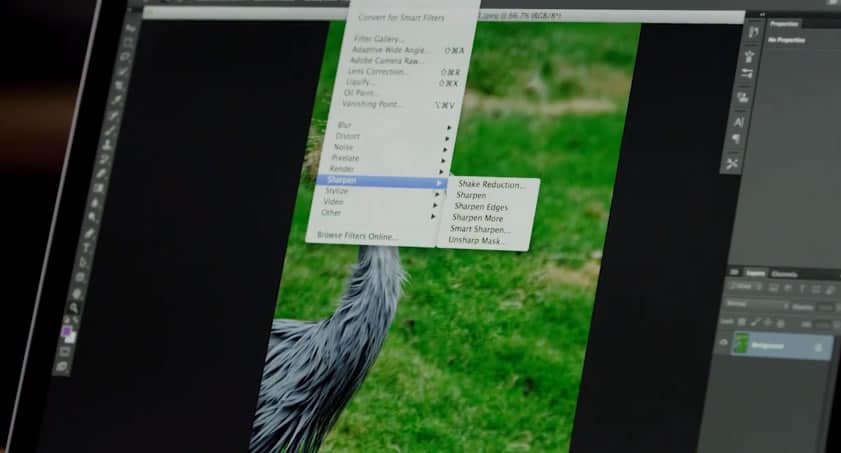Select Convert for Smart Filters
The image size is (841, 453).
(401, 18)
